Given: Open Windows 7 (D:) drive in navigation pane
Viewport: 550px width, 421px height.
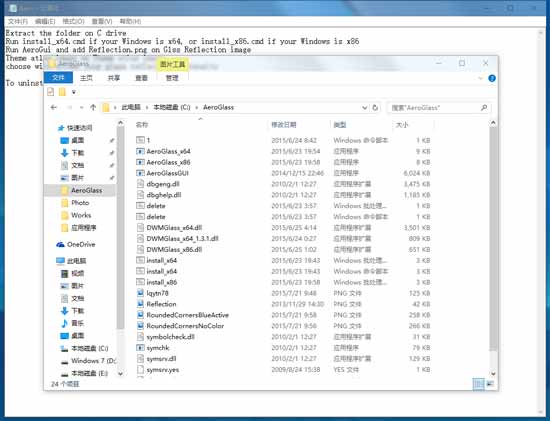Looking at the screenshot, I should (x=93, y=361).
